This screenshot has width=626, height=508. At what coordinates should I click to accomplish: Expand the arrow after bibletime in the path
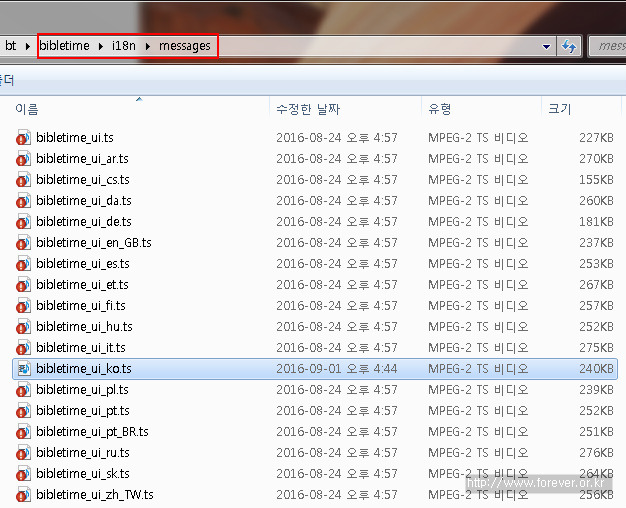point(101,46)
